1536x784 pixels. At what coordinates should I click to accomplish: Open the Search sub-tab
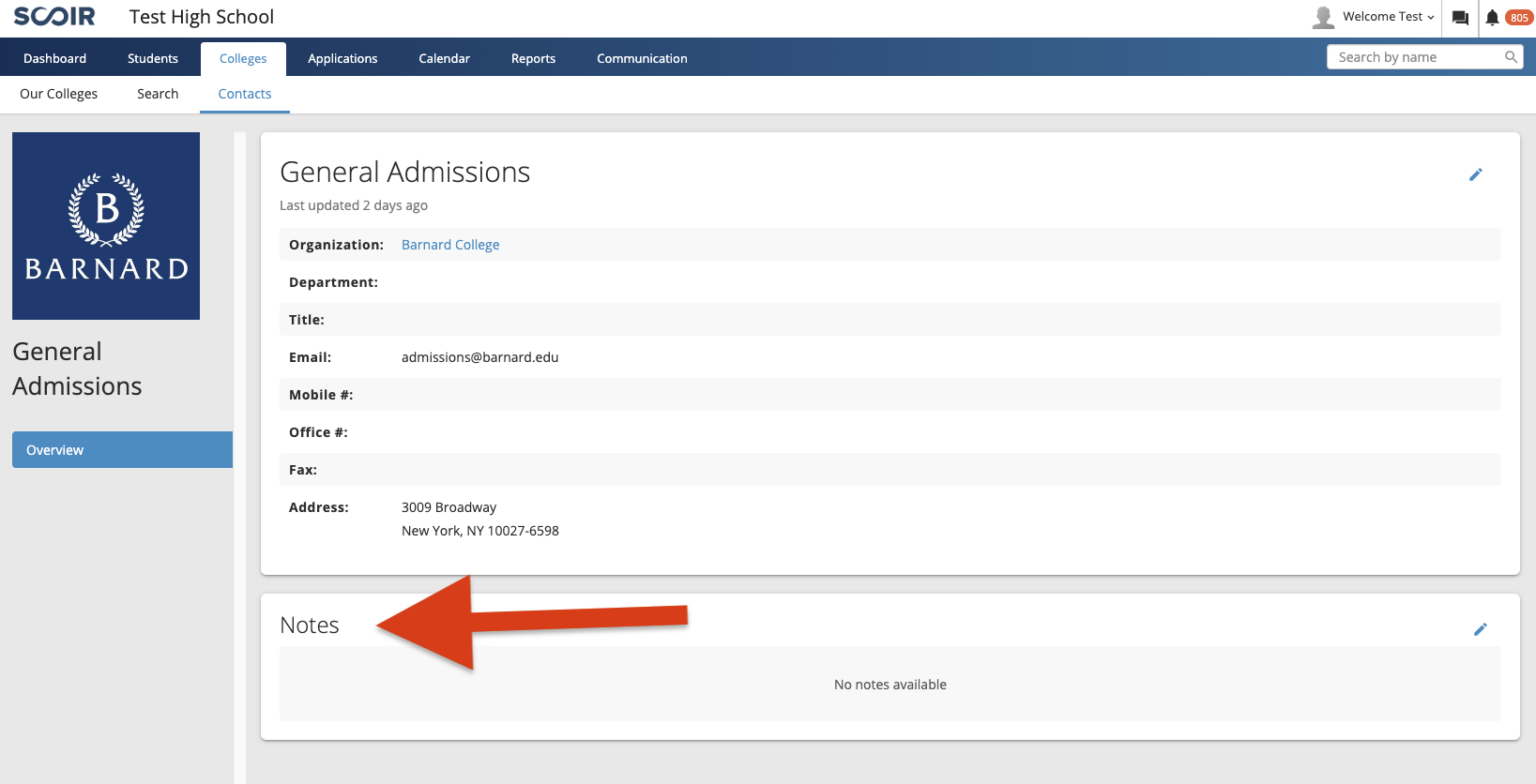click(x=158, y=94)
